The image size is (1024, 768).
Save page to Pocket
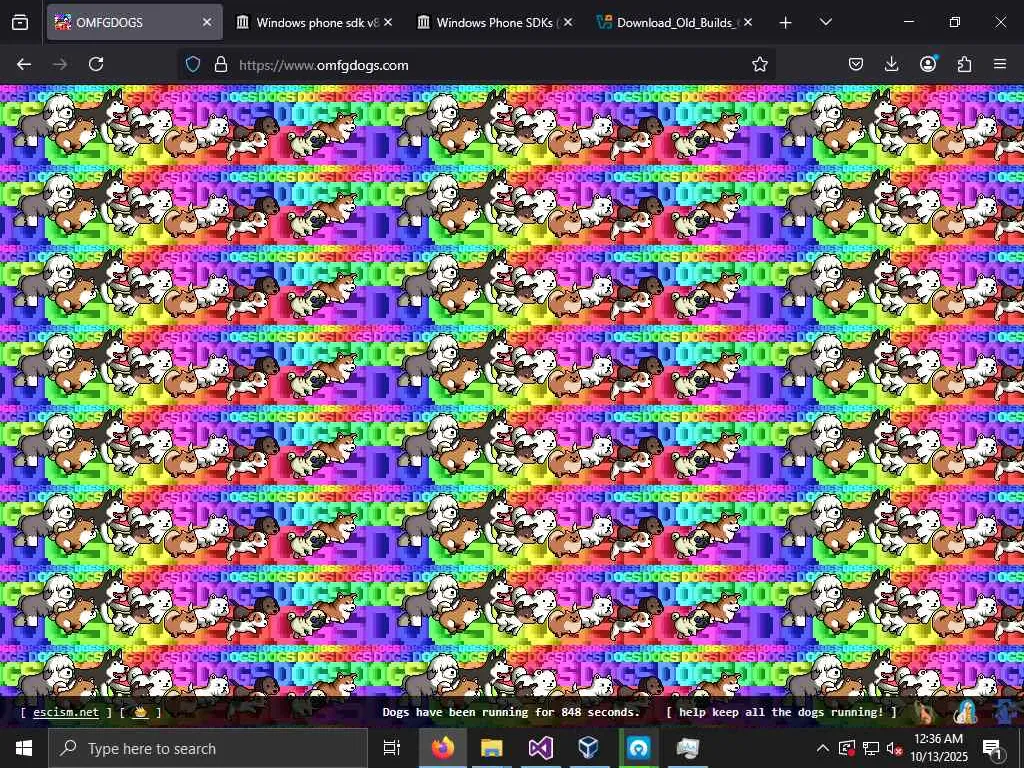pyautogui.click(x=856, y=65)
